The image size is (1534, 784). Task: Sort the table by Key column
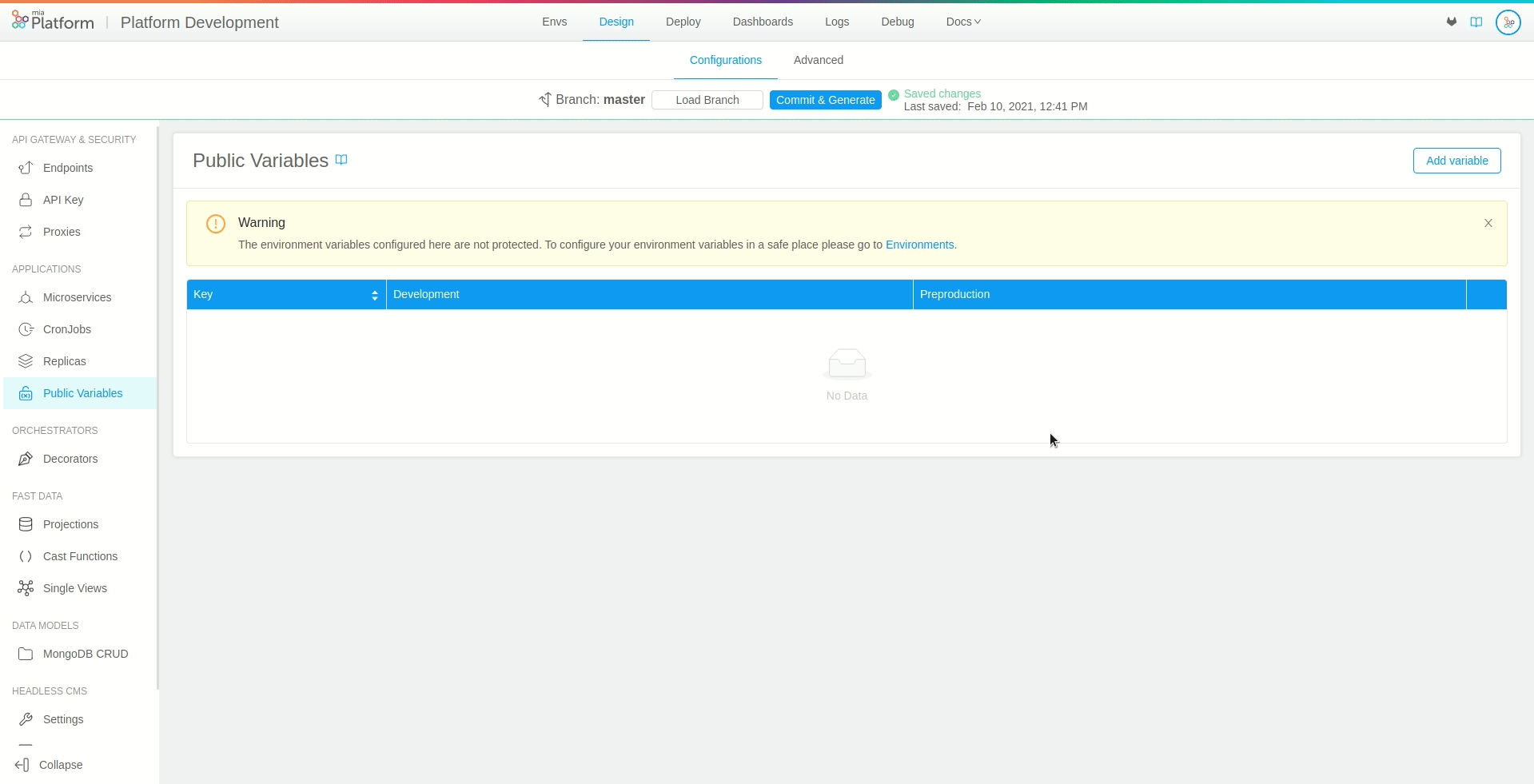pos(375,294)
